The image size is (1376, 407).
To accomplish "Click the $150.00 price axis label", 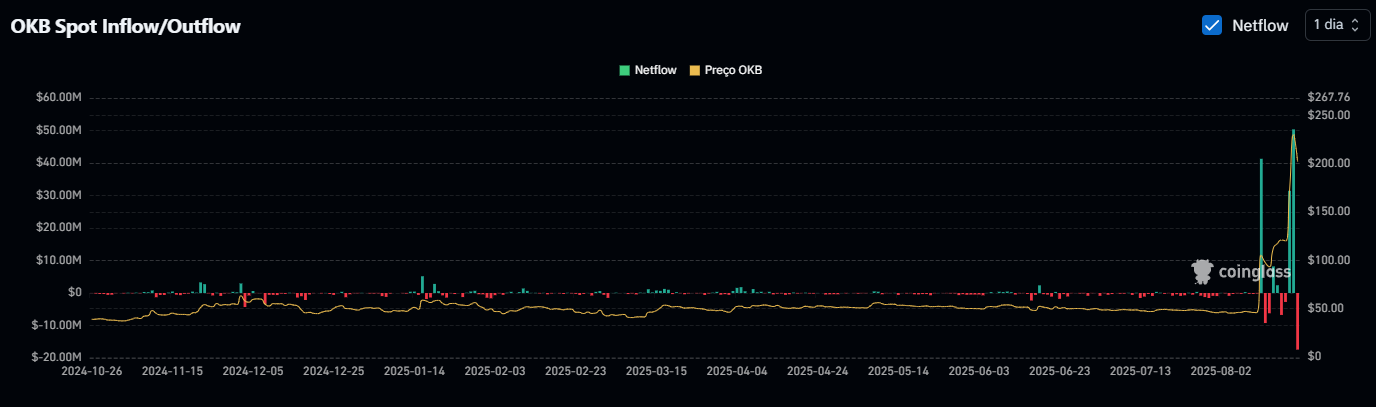I will pos(1328,211).
